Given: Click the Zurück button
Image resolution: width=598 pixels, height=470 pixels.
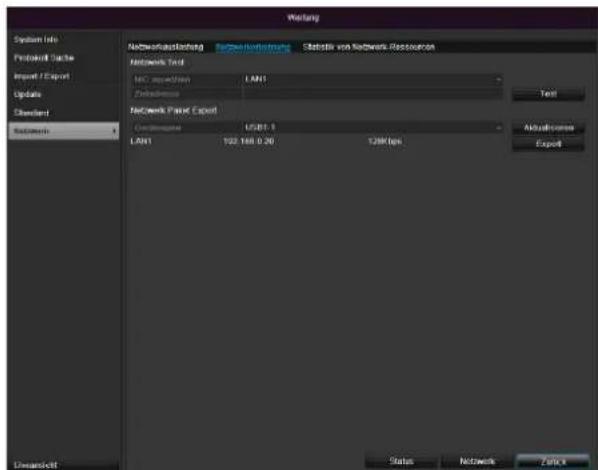Looking at the screenshot, I should coord(553,462).
